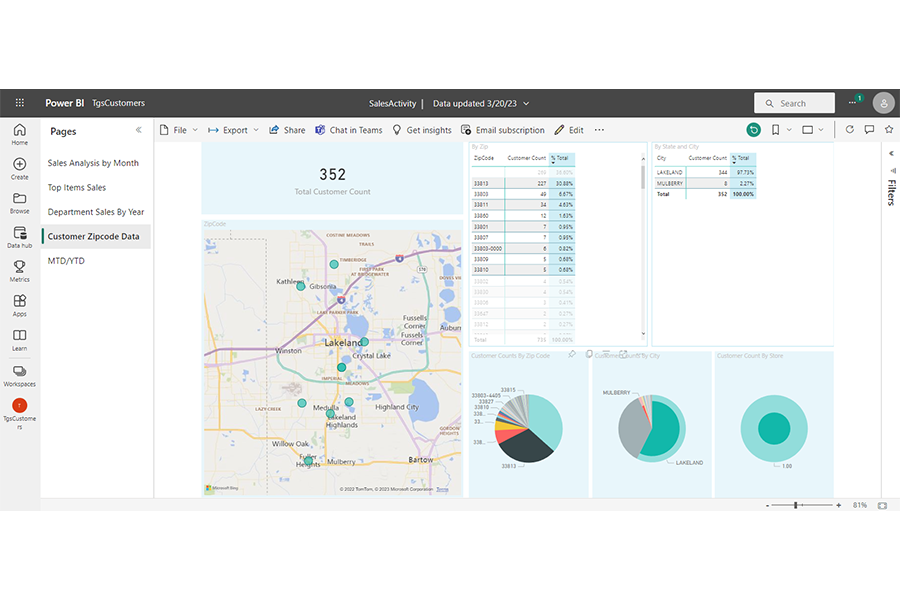The width and height of the screenshot is (900, 600).
Task: Click the Edit button
Action: point(569,130)
